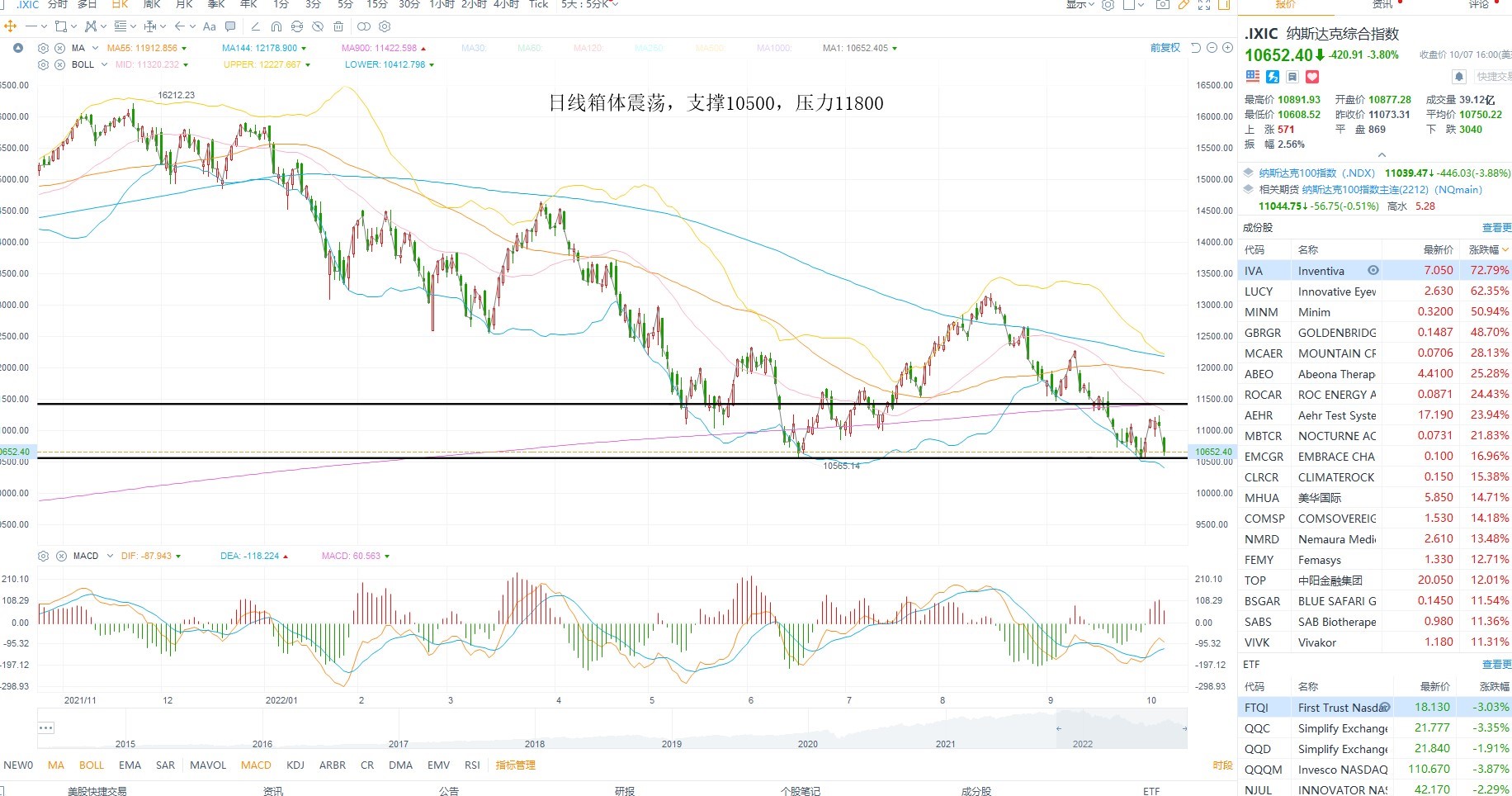The image size is (1512, 796).
Task: Collapse indicator legend with round up arrow
Action: coord(18,48)
